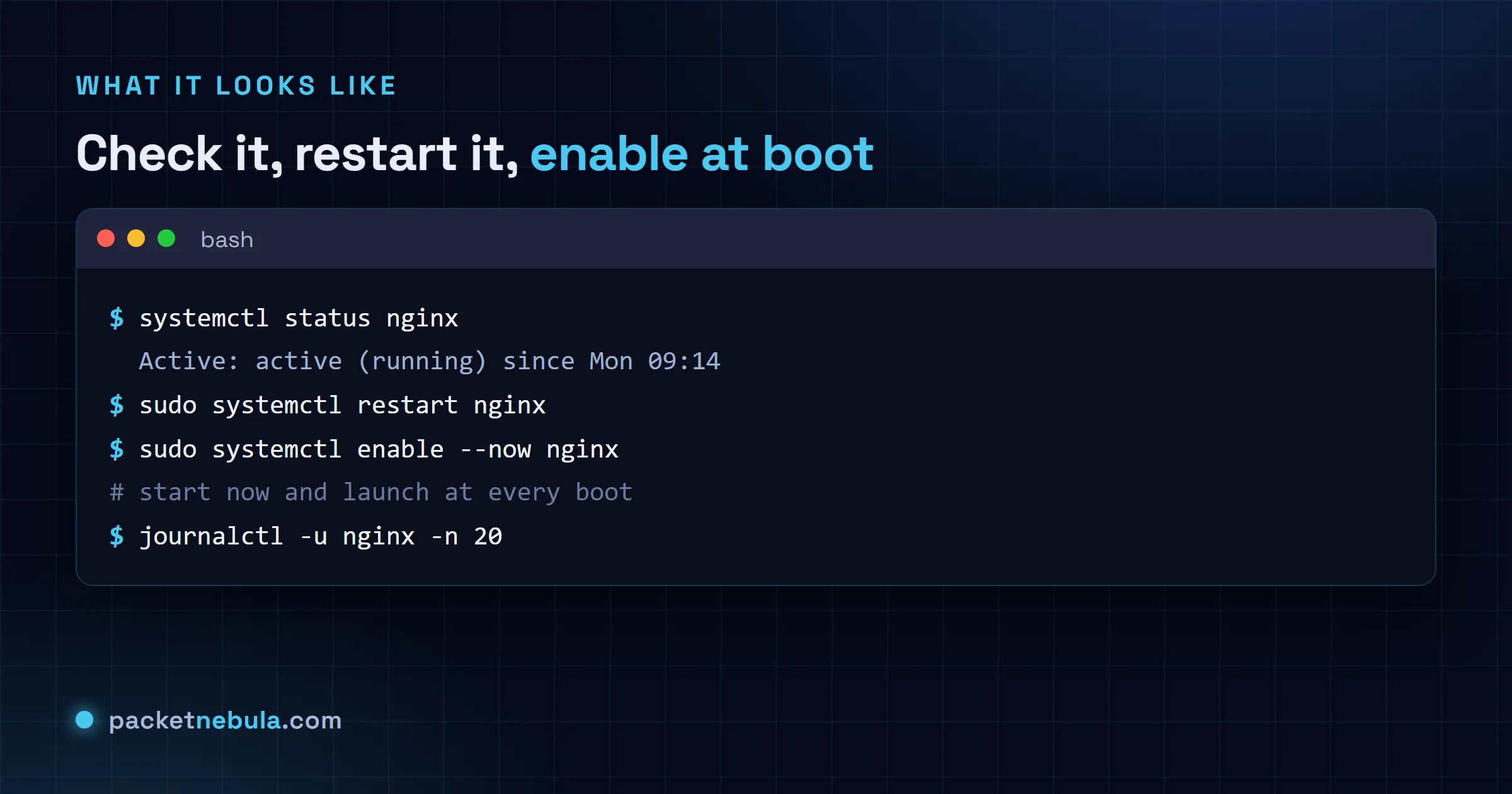The height and width of the screenshot is (794, 1512).
Task: Click the 'bash' terminal title label
Action: 227,240
